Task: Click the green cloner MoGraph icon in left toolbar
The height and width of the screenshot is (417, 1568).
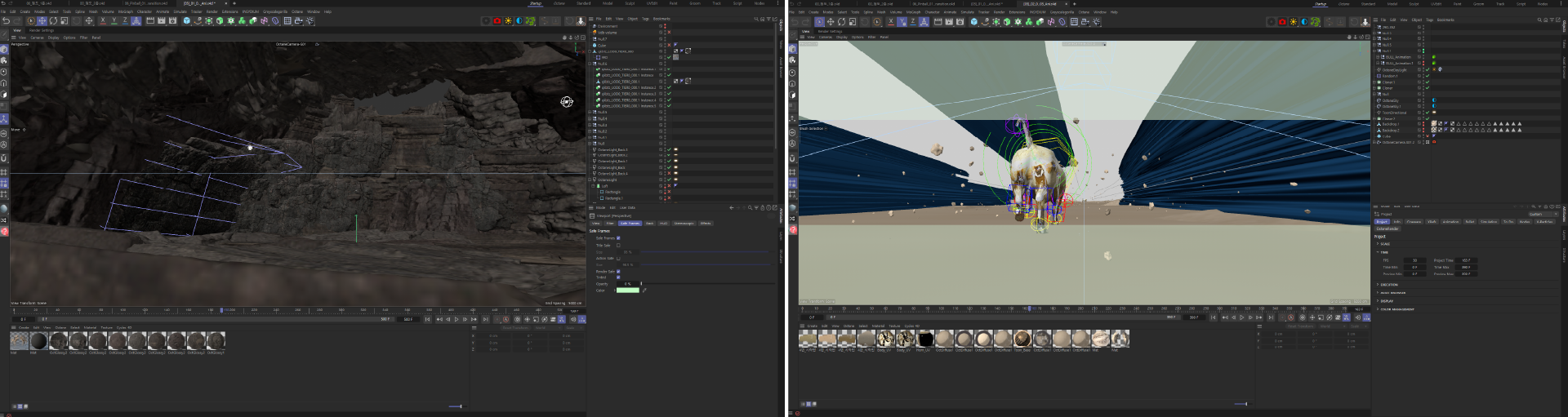Action: (242, 20)
